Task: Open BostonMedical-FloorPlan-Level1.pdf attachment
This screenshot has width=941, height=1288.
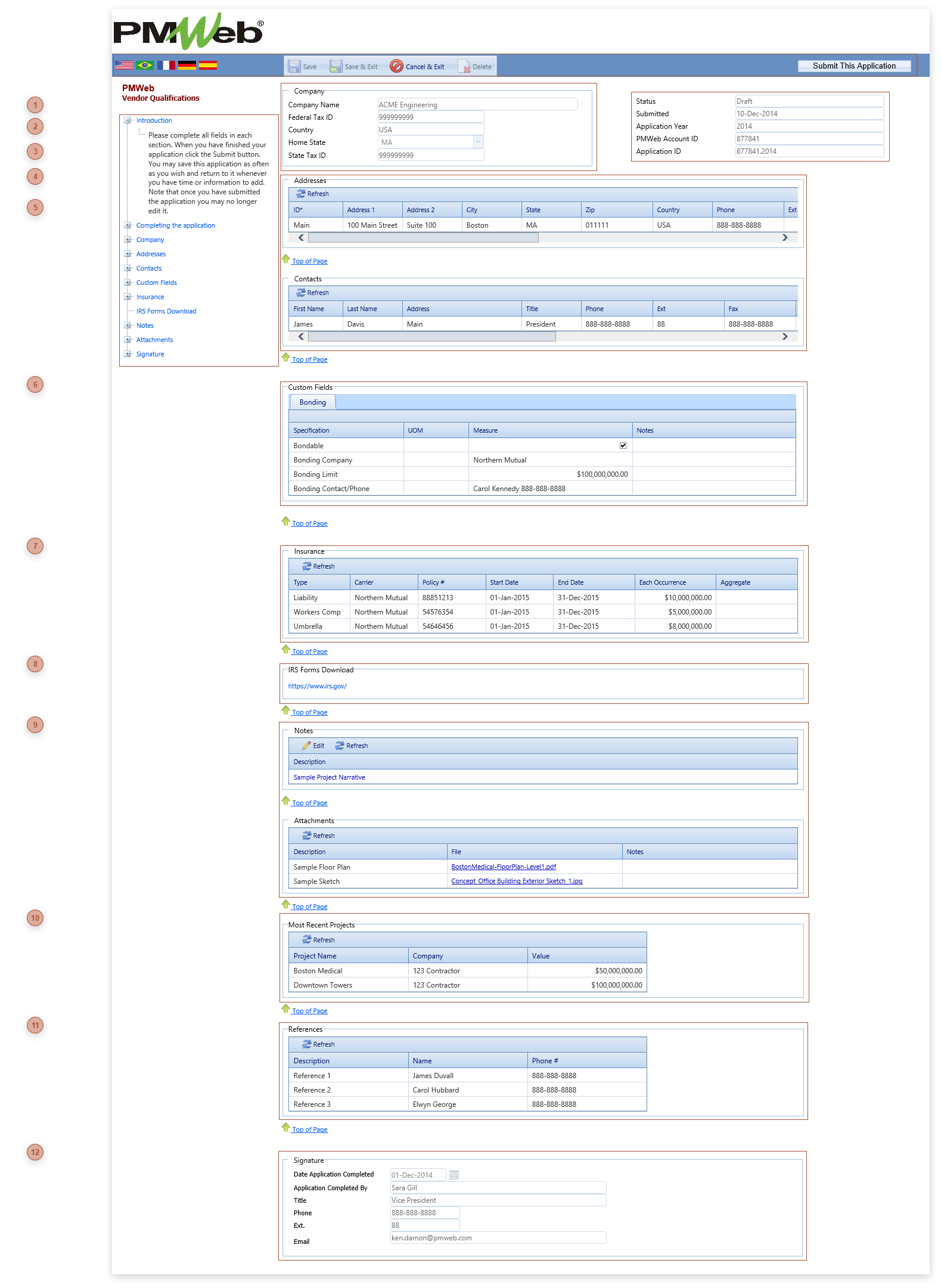Action: pos(504,867)
